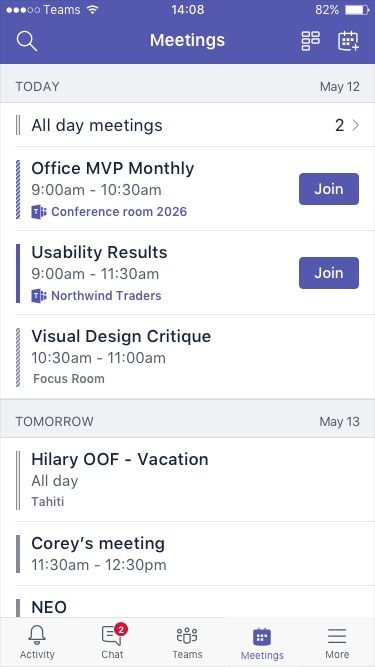375x667 pixels.
Task: Open the More hamburger menu
Action: coord(337,636)
